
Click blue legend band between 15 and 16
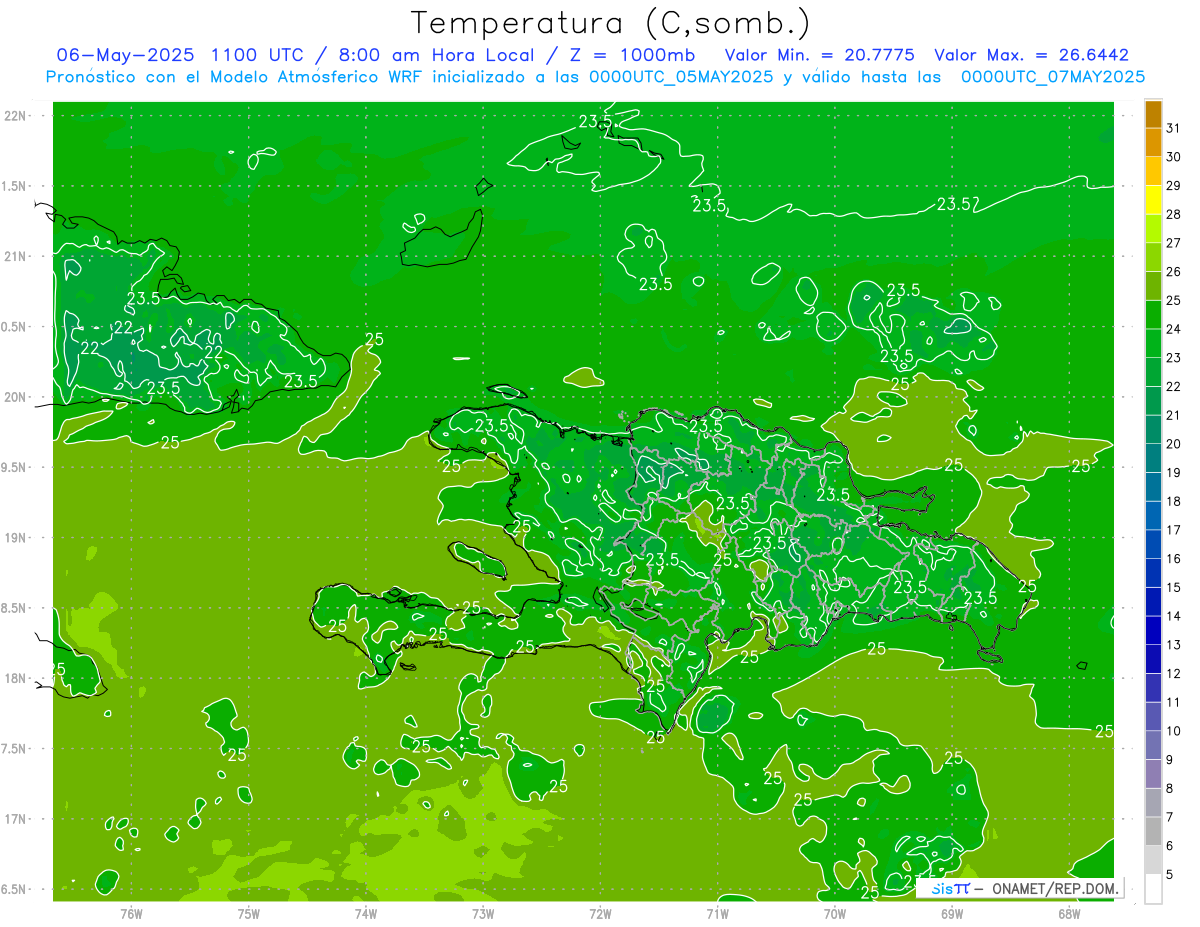pyautogui.click(x=1153, y=573)
